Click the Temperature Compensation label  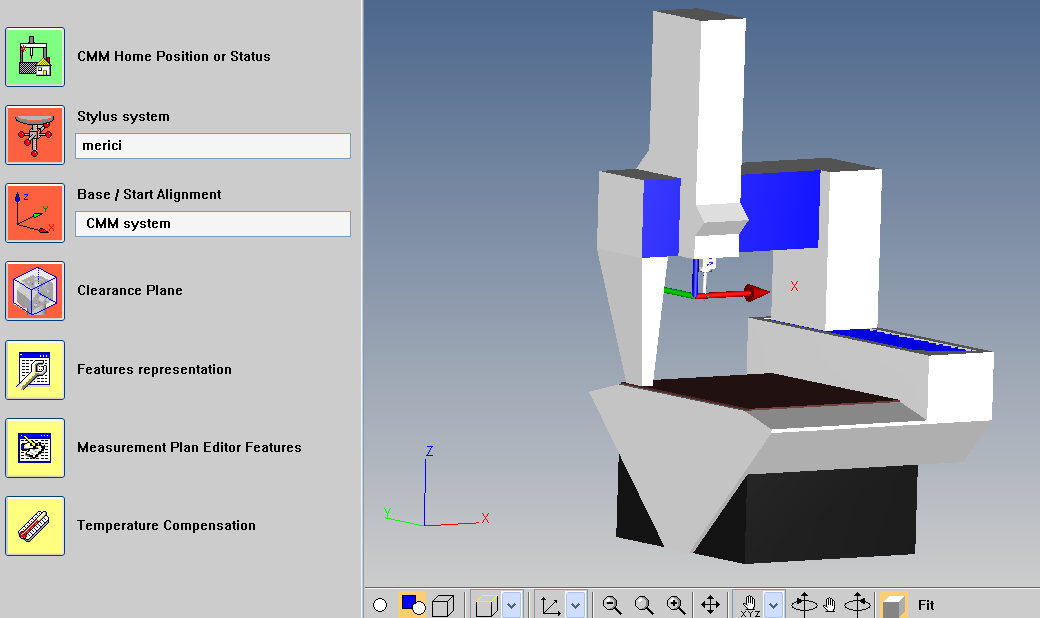(x=166, y=525)
